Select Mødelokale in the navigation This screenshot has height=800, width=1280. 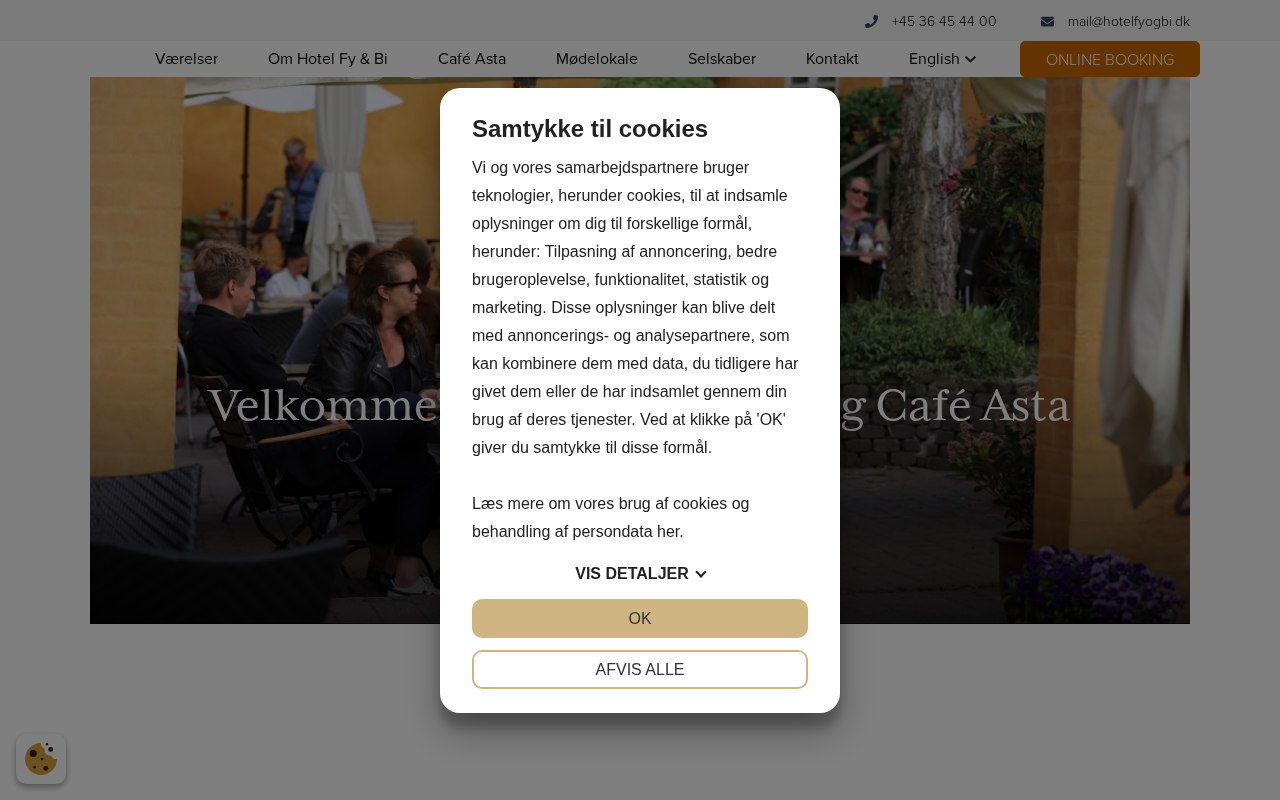597,59
